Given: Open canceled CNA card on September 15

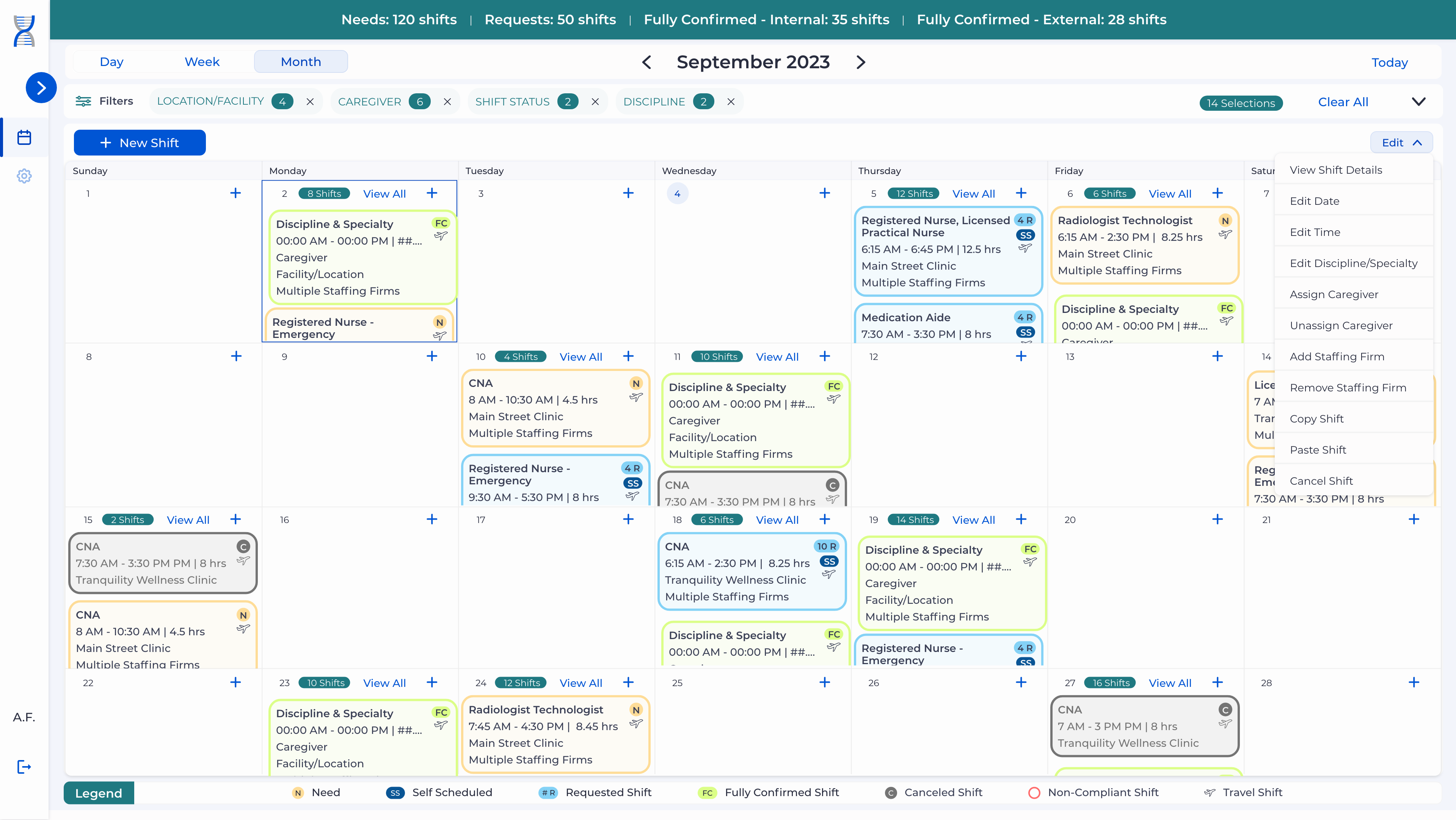Looking at the screenshot, I should (x=163, y=563).
